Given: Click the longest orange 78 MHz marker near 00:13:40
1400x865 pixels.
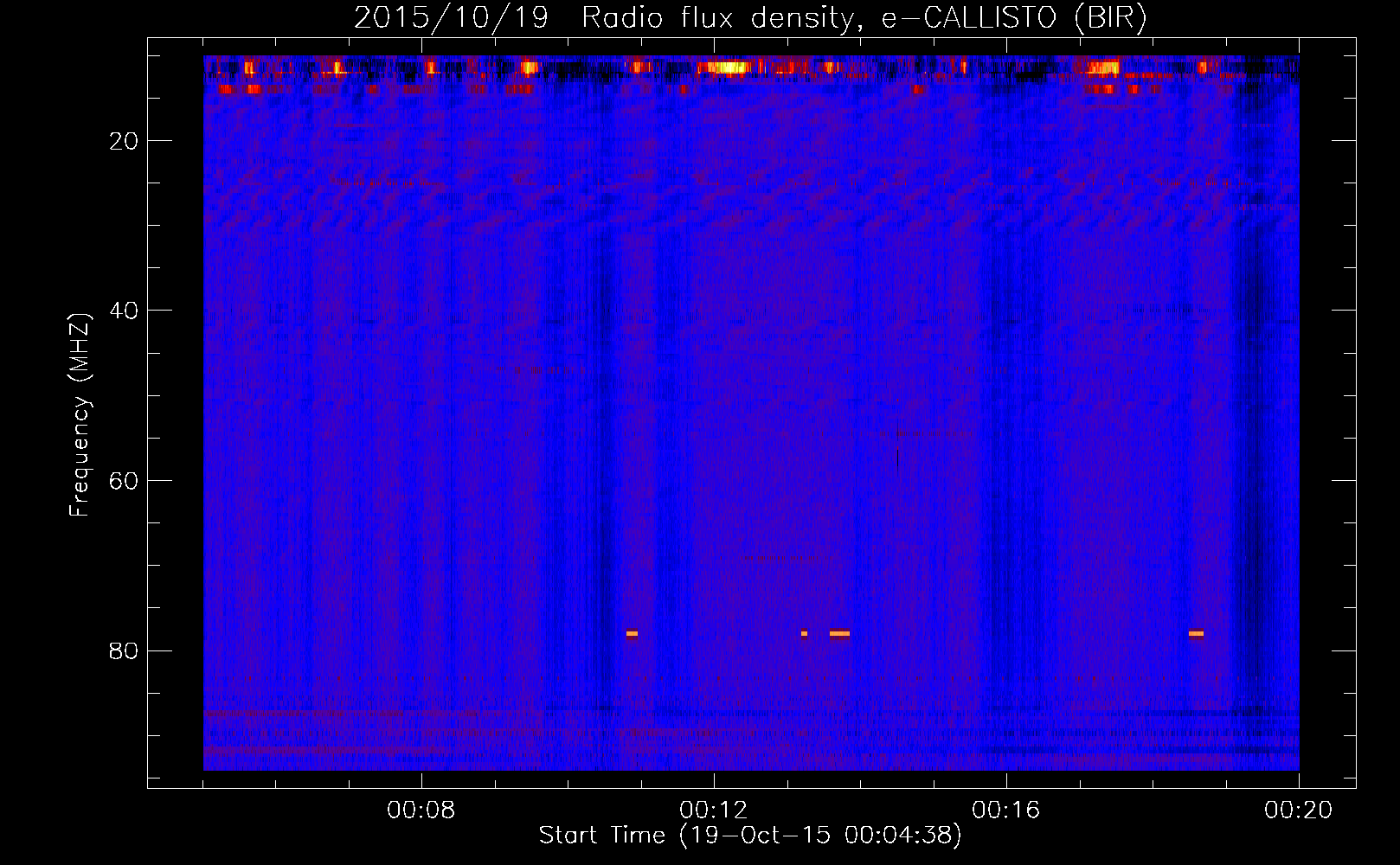Looking at the screenshot, I should 839,634.
